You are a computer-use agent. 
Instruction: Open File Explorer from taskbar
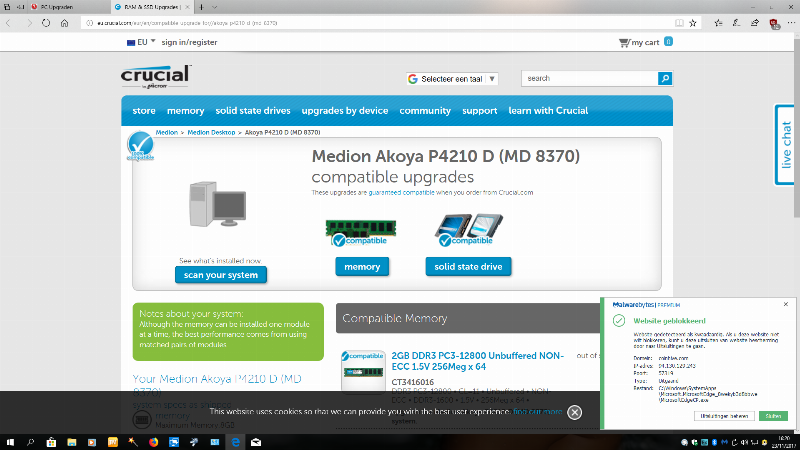pos(71,442)
